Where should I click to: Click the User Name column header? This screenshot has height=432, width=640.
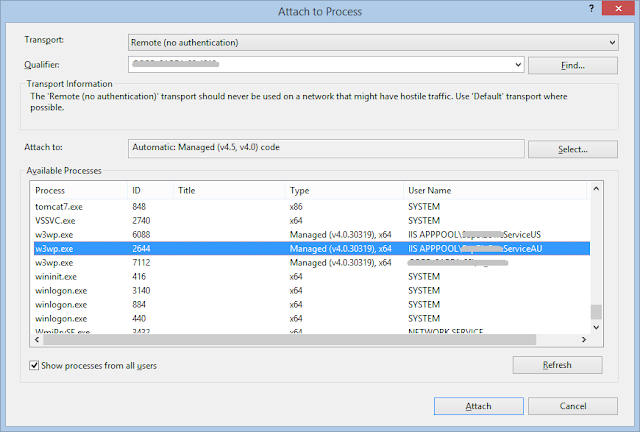click(493, 190)
